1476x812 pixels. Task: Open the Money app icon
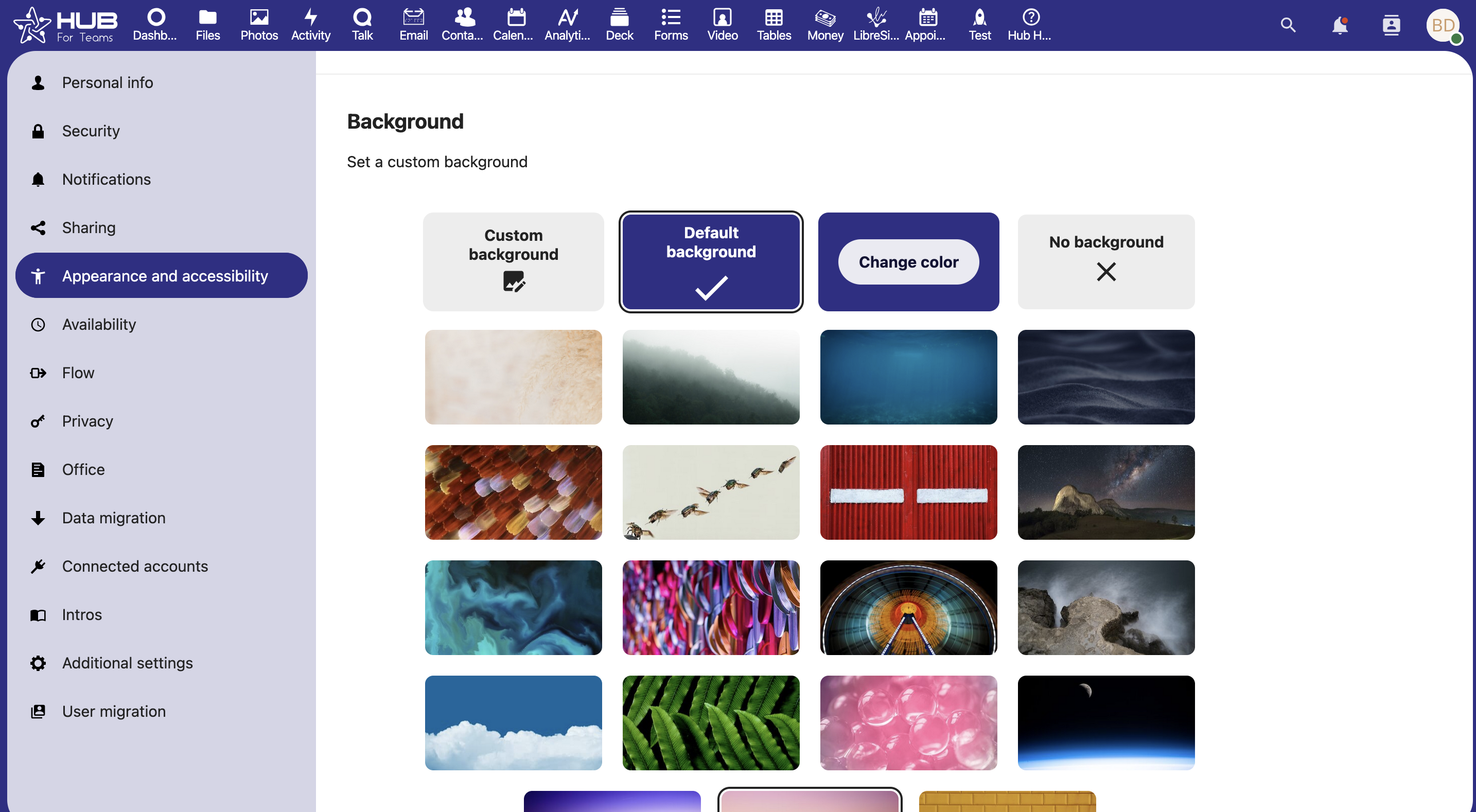point(825,25)
